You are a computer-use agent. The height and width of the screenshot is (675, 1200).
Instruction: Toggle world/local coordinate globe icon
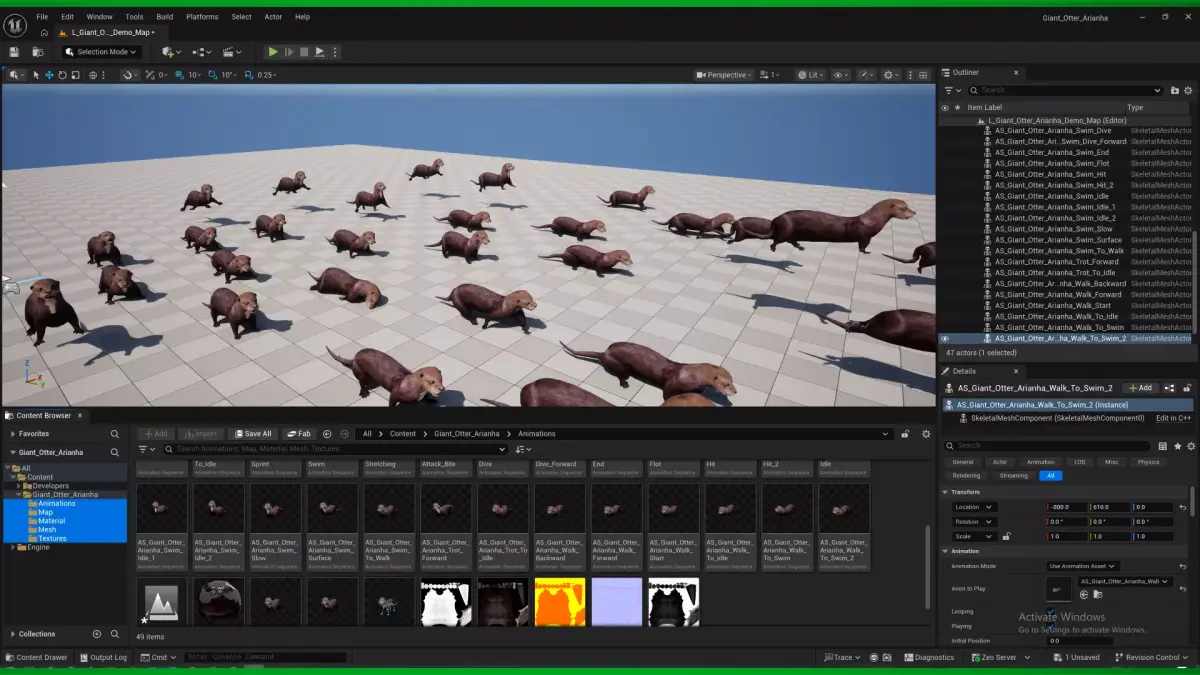tap(93, 75)
